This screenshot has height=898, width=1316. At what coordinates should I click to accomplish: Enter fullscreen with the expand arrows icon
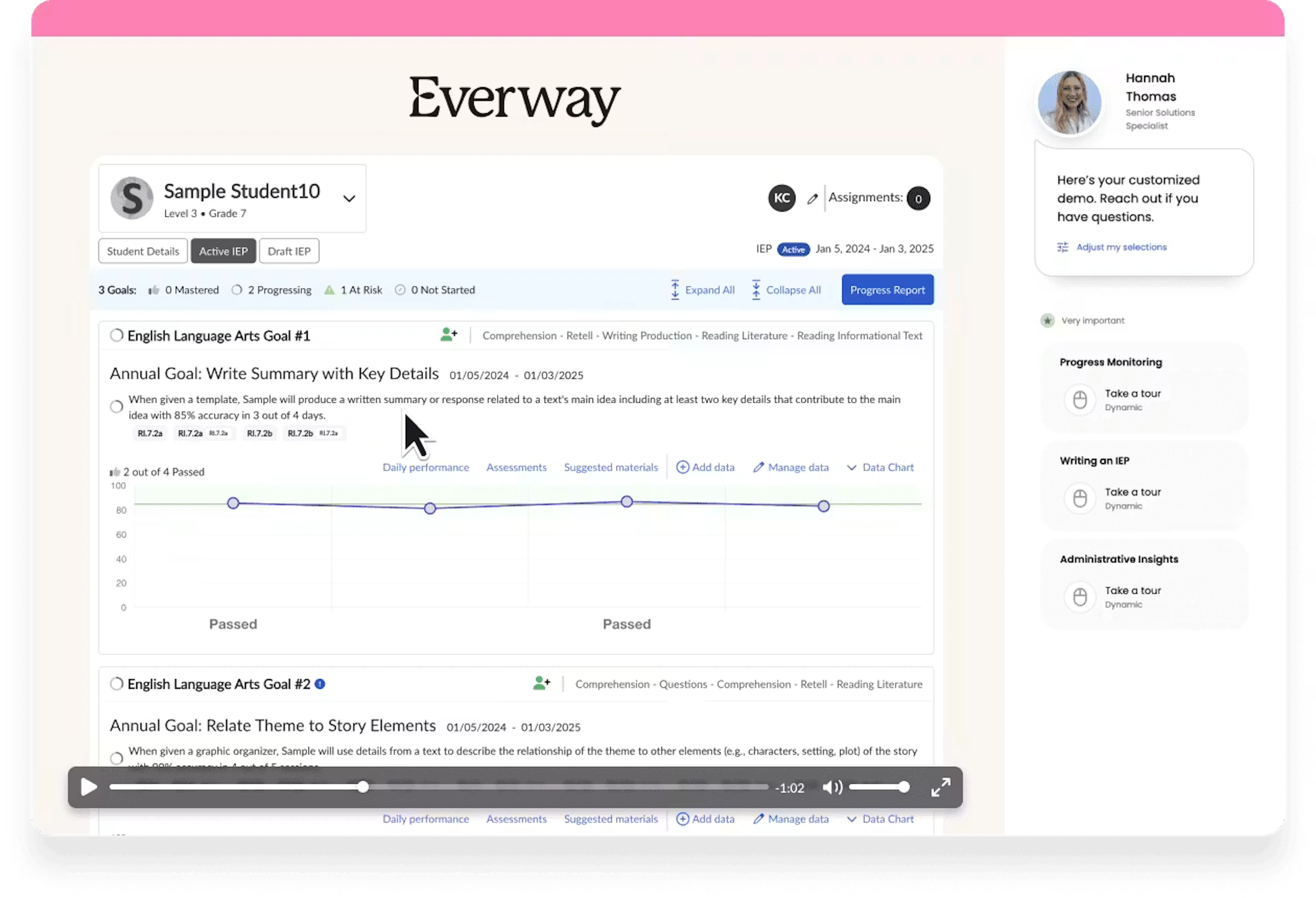click(x=941, y=787)
